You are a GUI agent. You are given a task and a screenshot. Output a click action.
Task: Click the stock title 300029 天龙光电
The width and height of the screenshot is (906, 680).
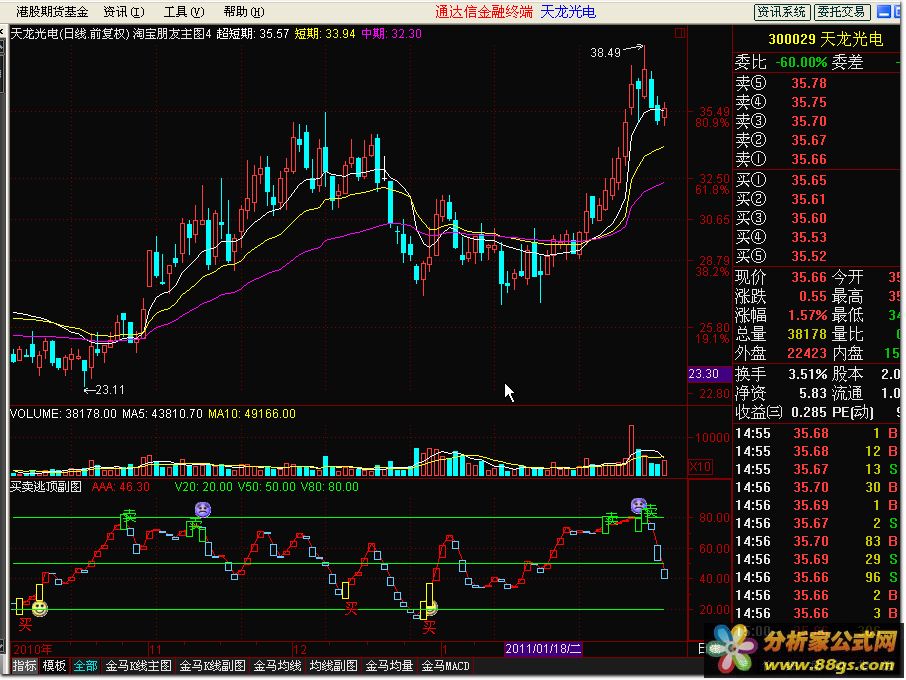coord(825,39)
